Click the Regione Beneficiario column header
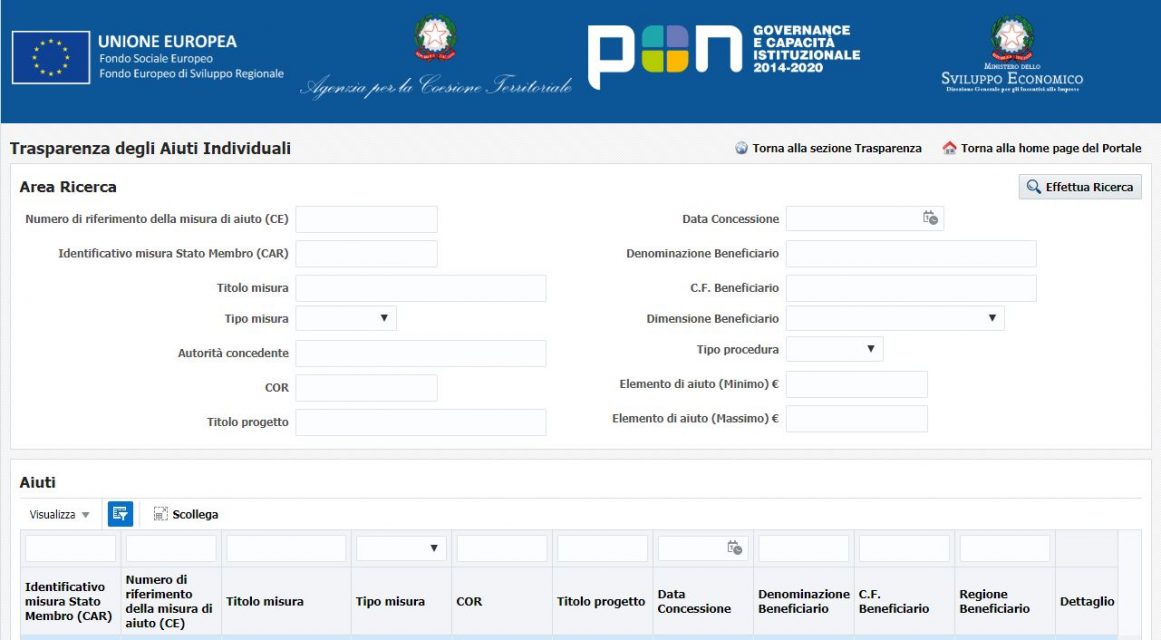This screenshot has height=640, width=1161. click(x=1006, y=601)
